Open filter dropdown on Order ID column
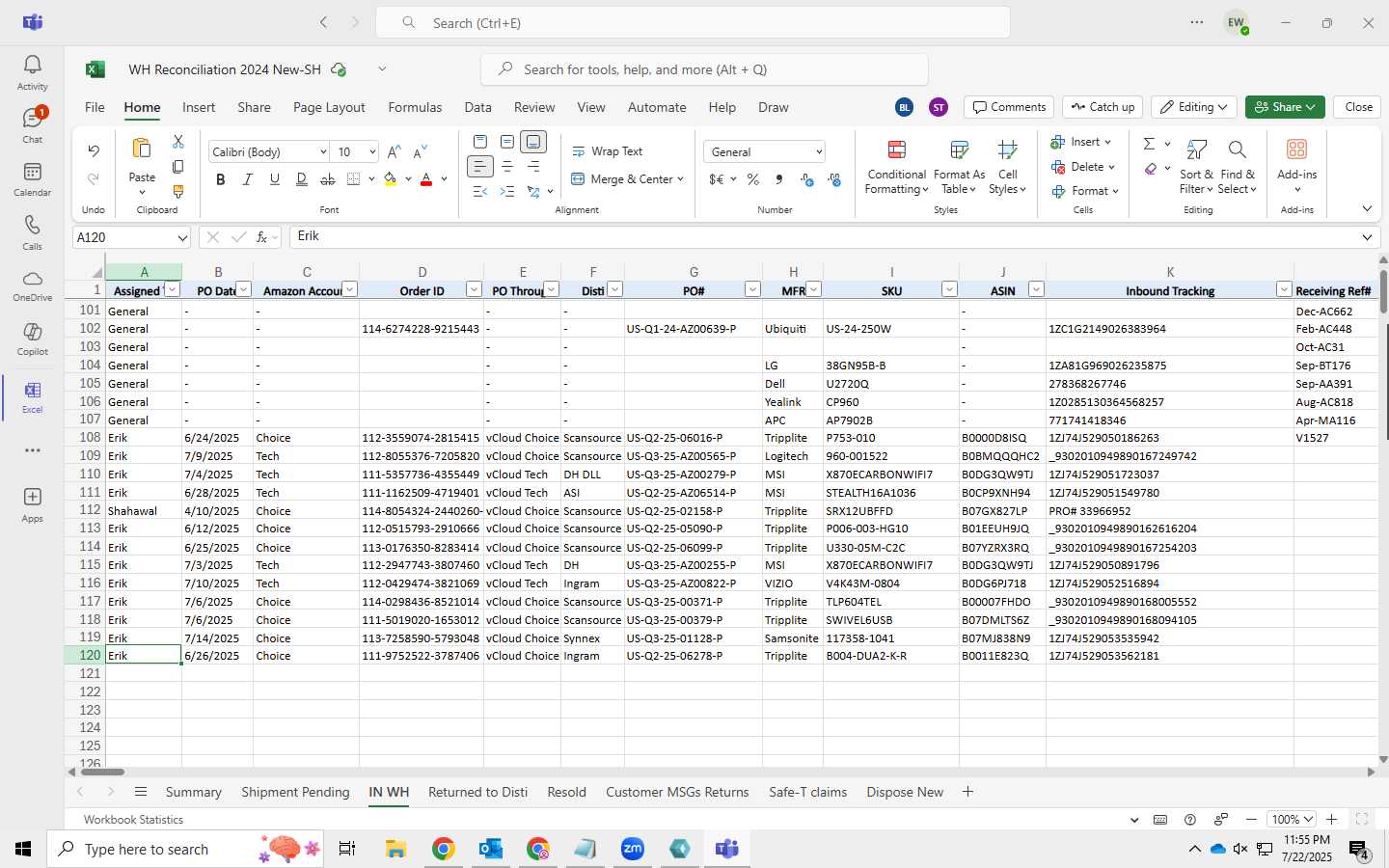 (x=474, y=289)
